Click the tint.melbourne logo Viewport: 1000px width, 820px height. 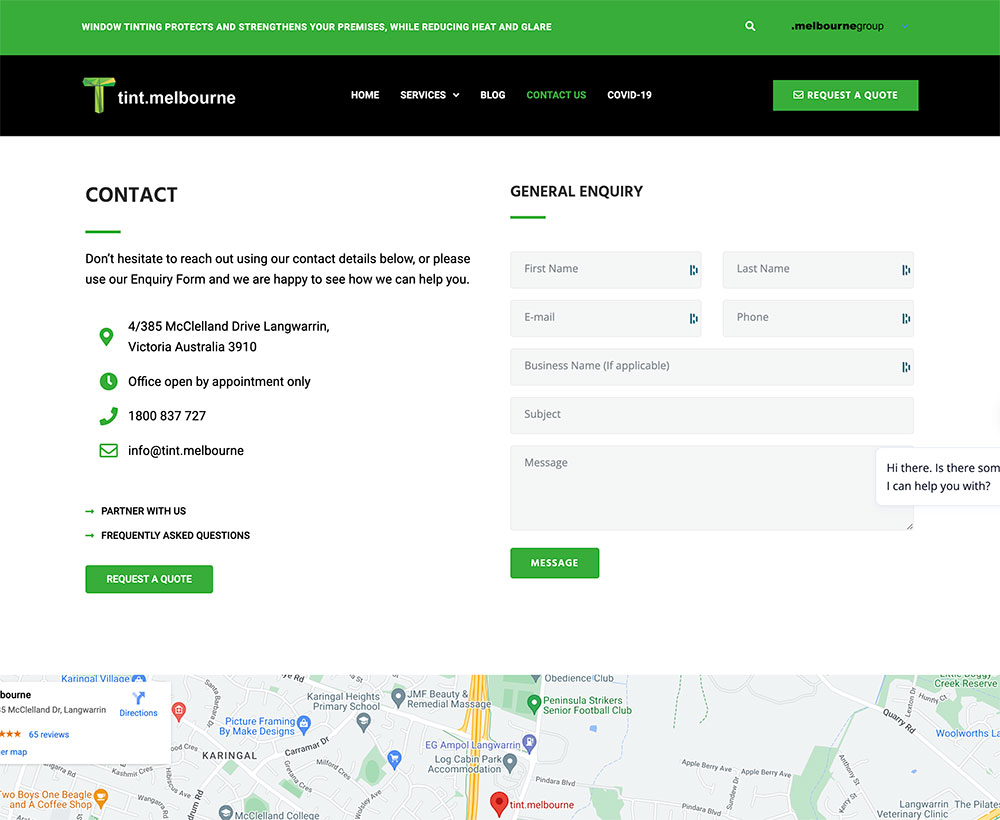159,96
